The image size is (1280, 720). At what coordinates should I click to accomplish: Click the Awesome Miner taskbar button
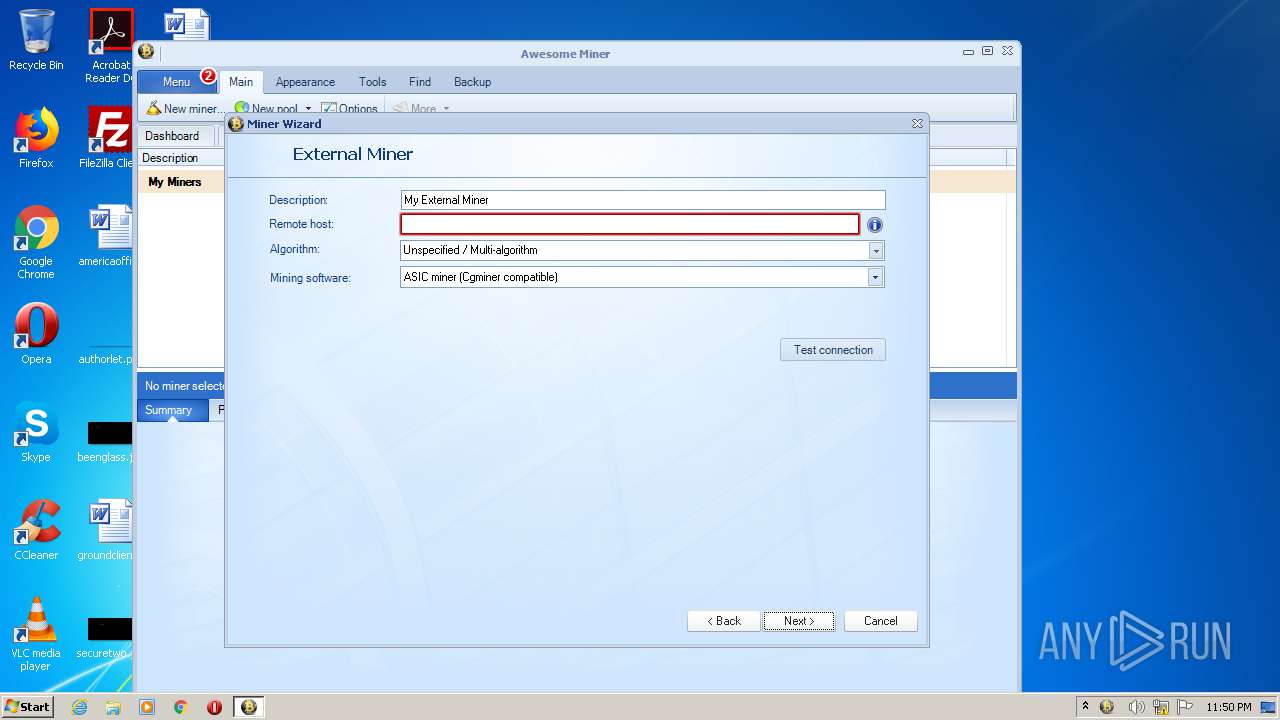point(249,707)
